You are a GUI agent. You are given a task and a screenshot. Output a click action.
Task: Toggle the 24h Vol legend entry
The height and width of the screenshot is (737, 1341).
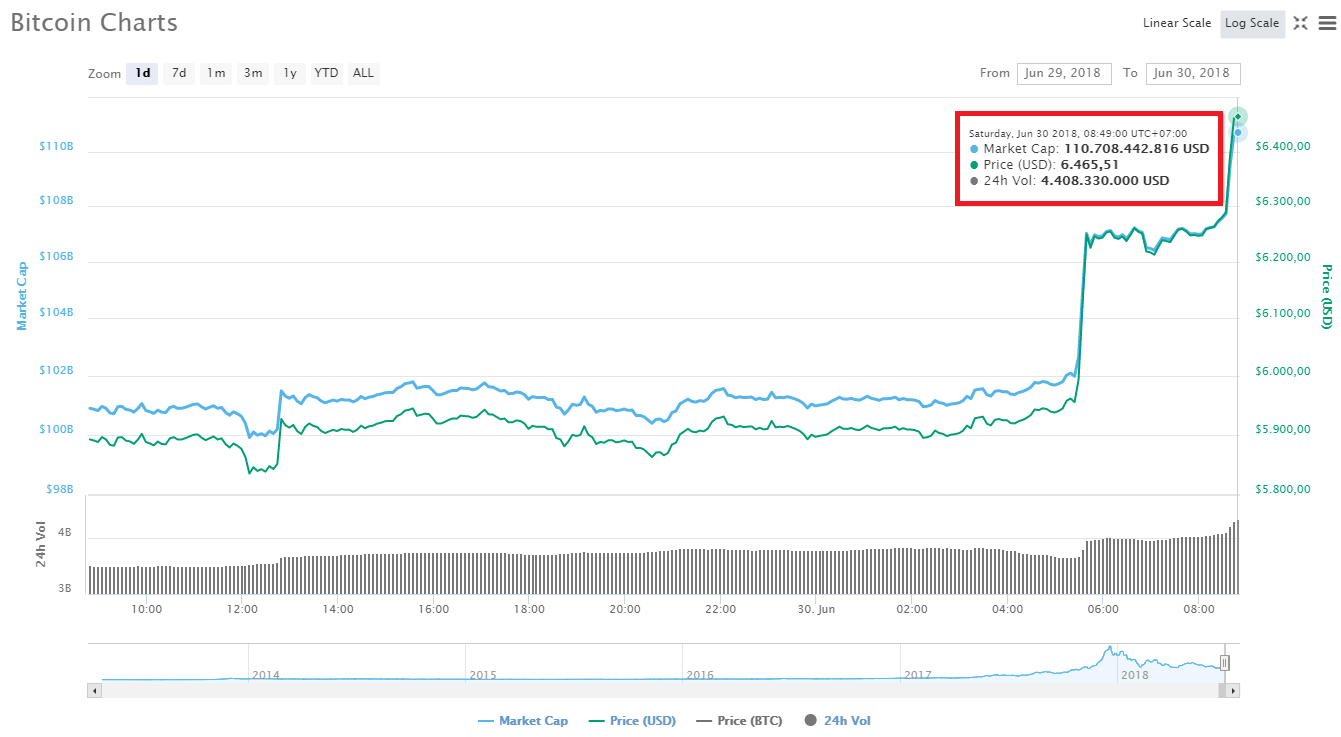click(837, 720)
